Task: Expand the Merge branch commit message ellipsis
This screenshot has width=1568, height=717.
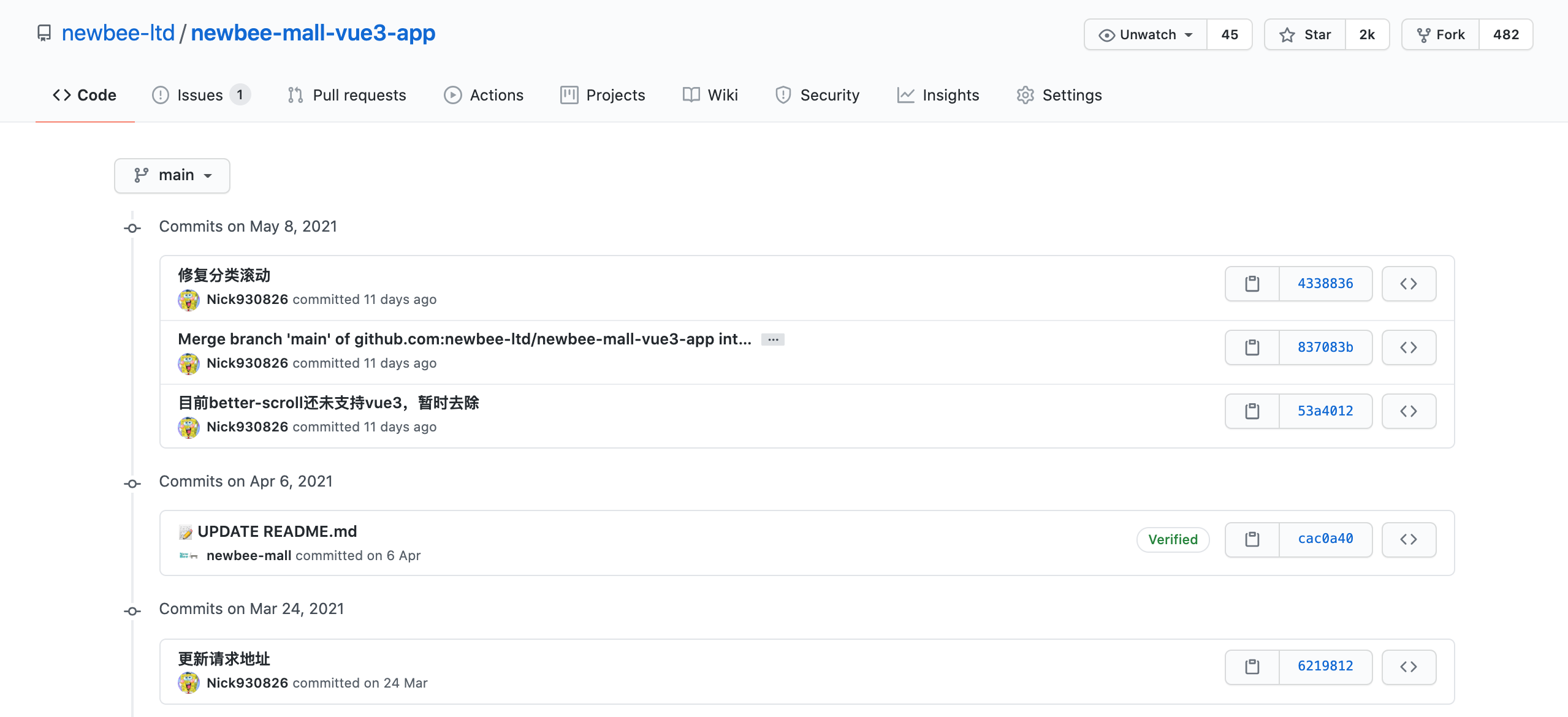Action: (773, 340)
